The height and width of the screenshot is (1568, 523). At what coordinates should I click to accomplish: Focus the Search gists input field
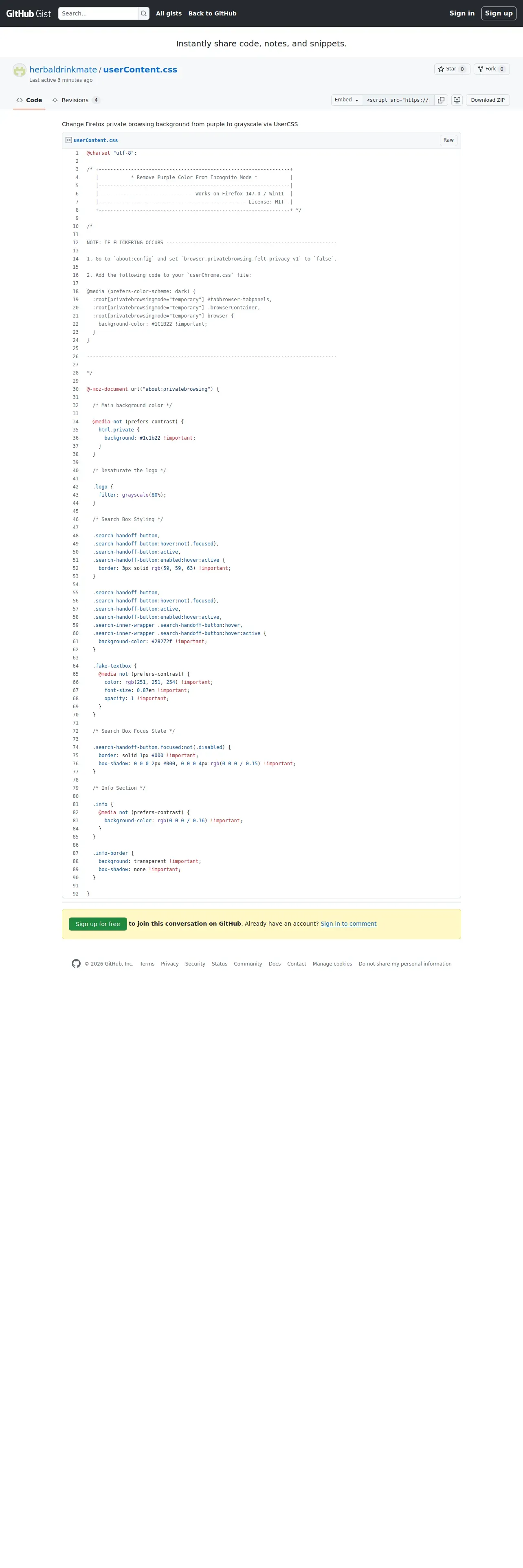[98, 13]
